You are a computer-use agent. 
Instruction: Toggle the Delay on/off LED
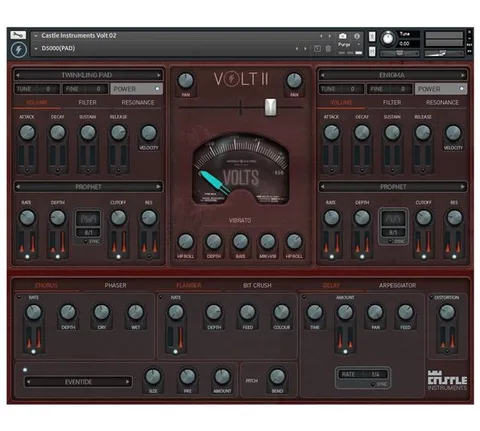304,297
